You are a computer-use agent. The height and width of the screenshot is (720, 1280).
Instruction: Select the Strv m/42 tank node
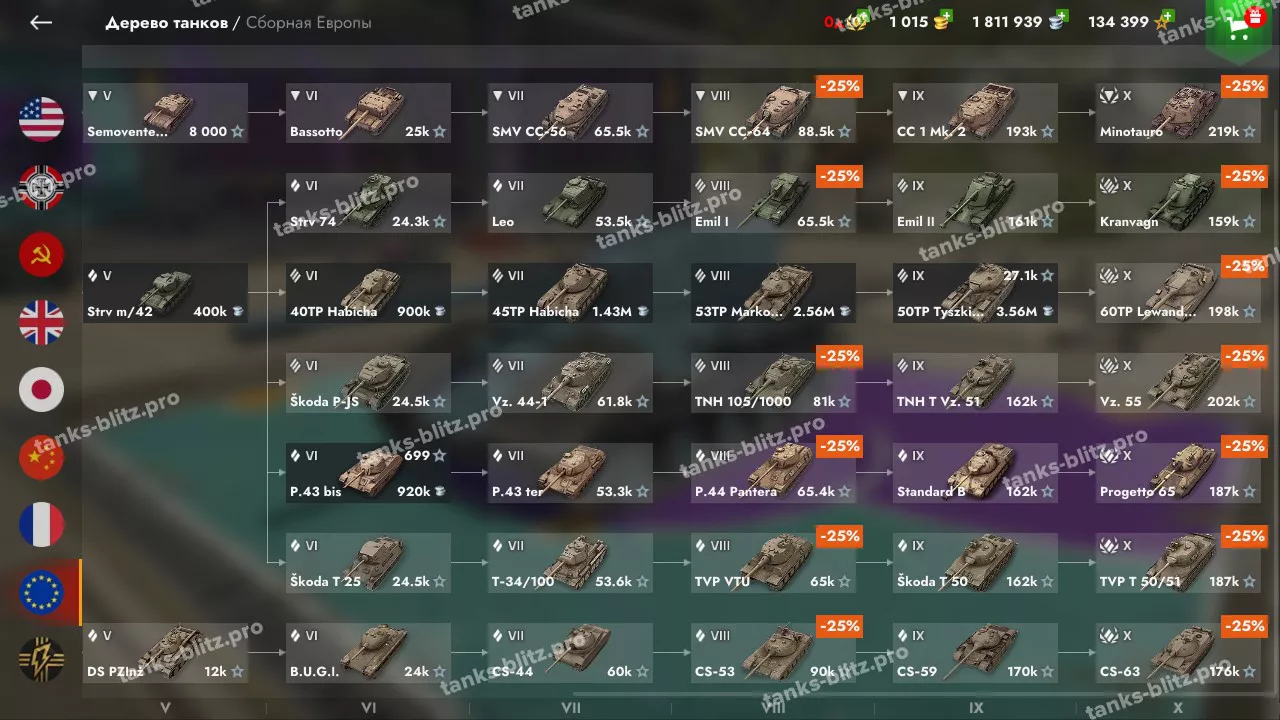[x=165, y=293]
